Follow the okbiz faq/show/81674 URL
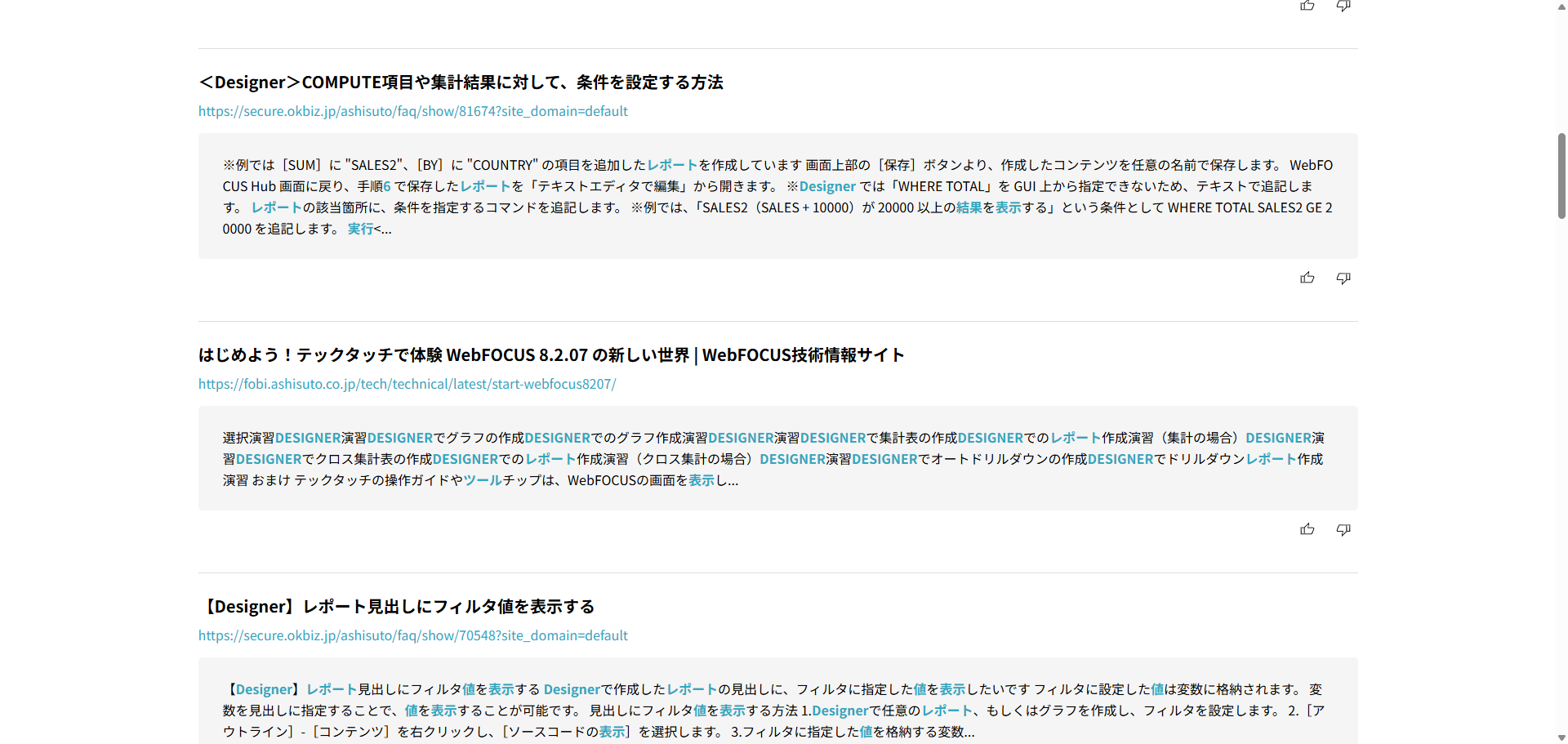1568x744 pixels. [x=413, y=111]
